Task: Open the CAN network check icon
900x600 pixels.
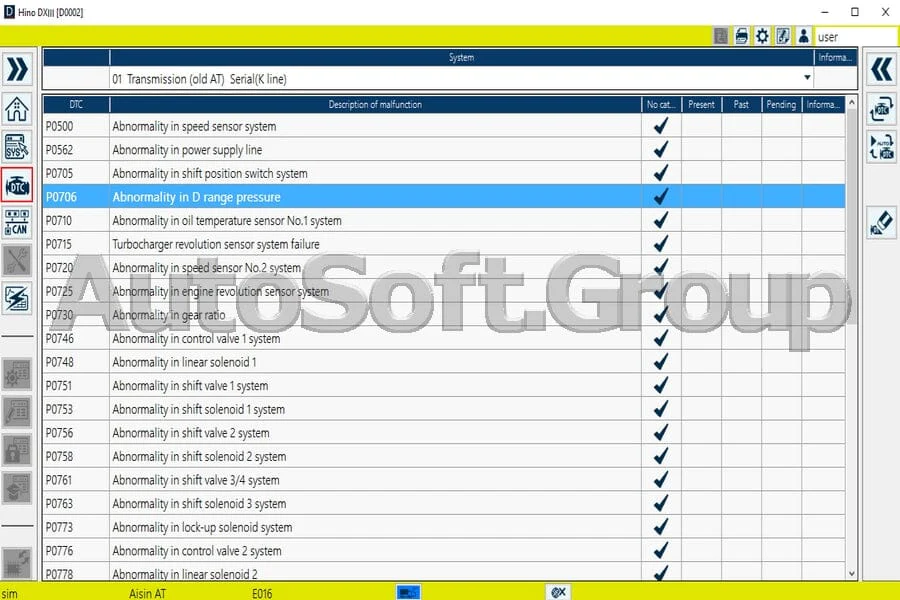Action: pyautogui.click(x=17, y=223)
